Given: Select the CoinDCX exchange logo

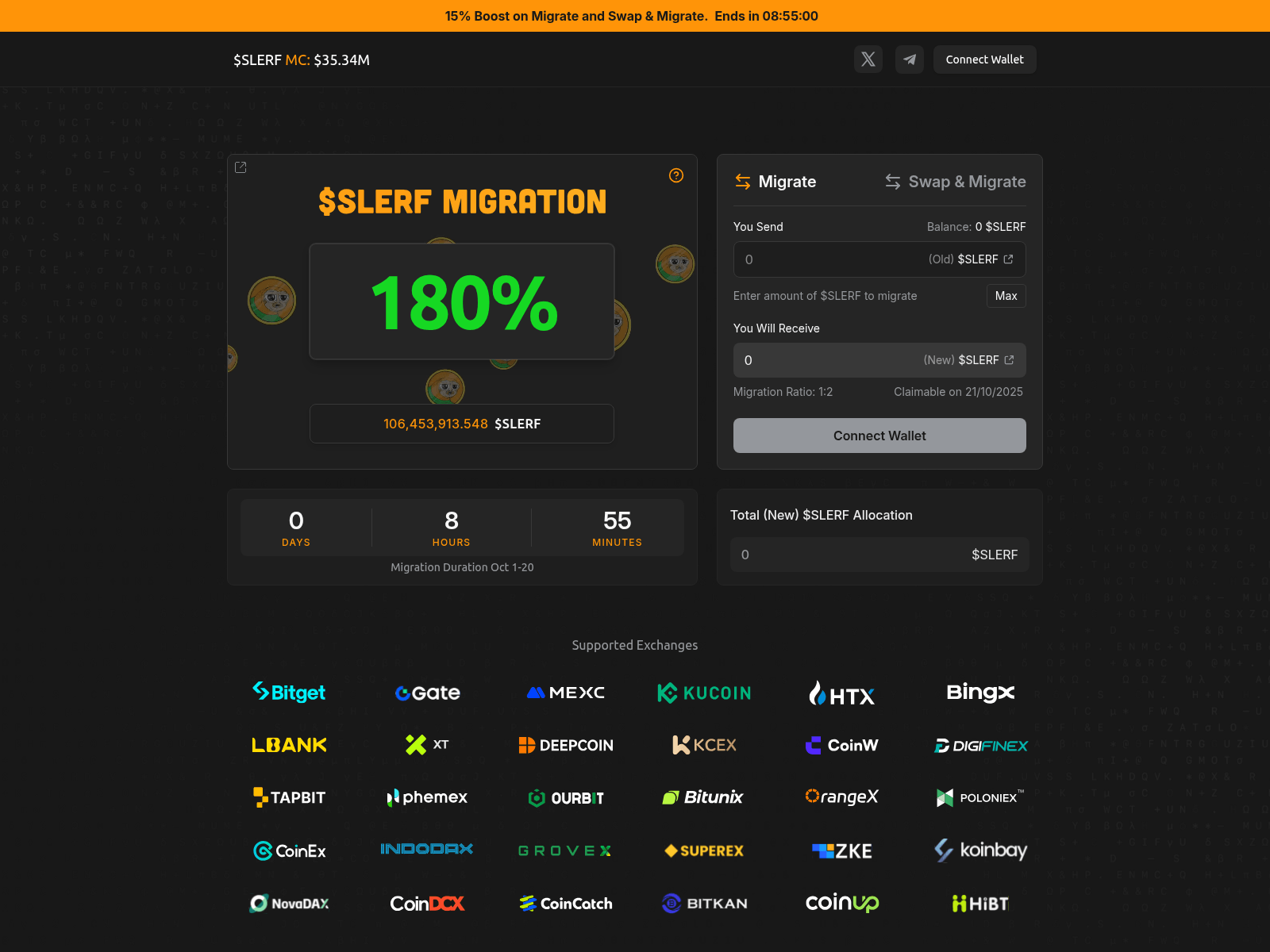Looking at the screenshot, I should [426, 903].
